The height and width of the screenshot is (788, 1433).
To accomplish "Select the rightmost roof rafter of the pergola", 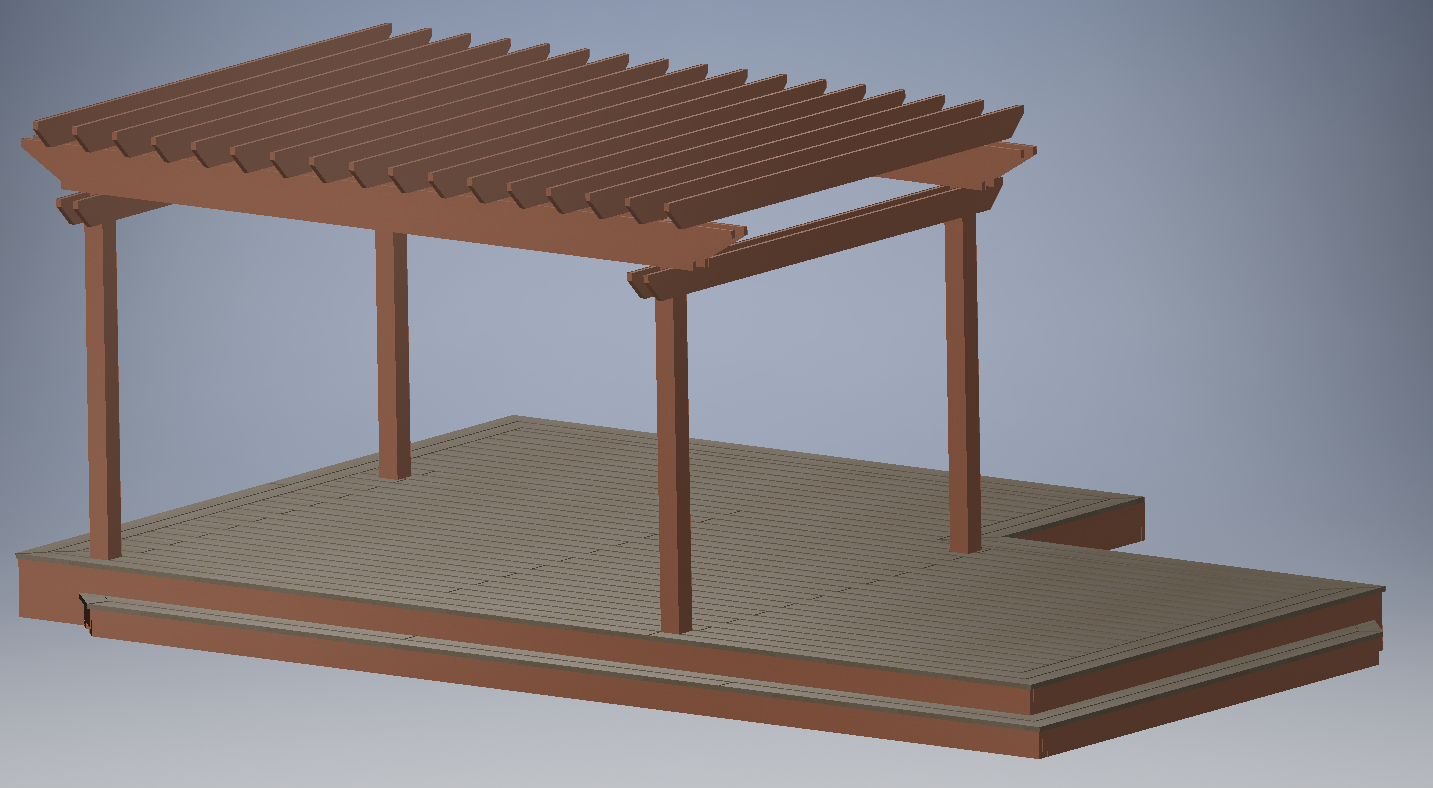I will point(845,165).
